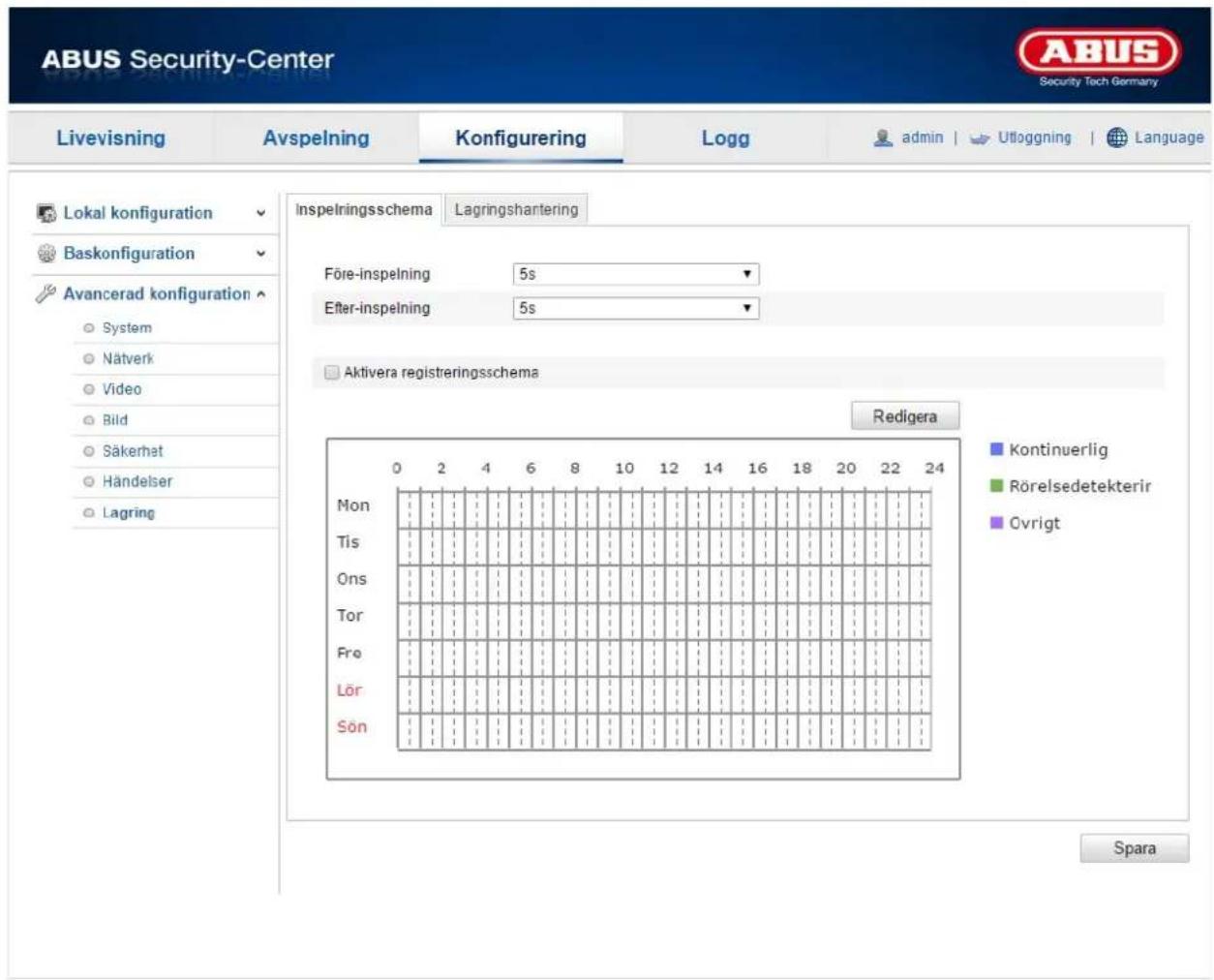The height and width of the screenshot is (980, 1214).
Task: Click the Utloggning logout icon
Action: (x=980, y=138)
